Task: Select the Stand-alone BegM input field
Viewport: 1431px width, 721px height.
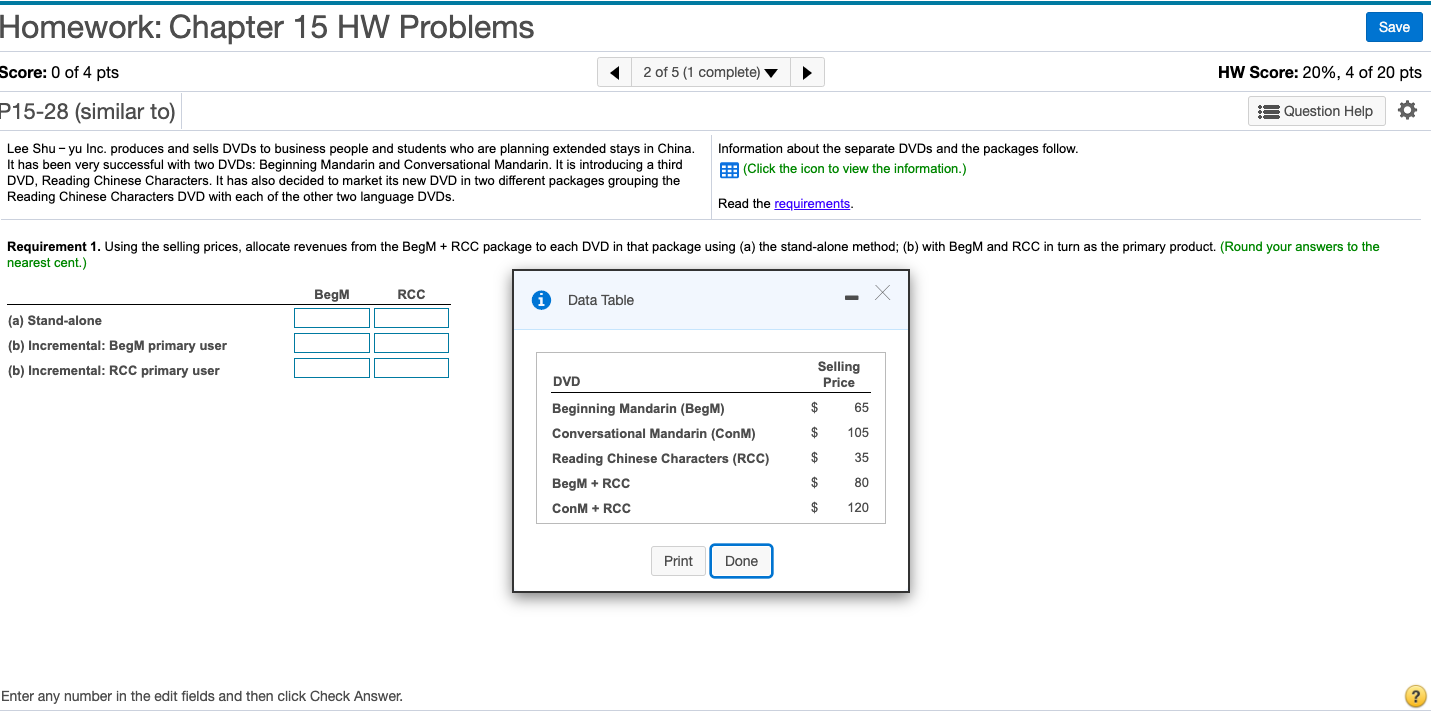Action: point(332,318)
